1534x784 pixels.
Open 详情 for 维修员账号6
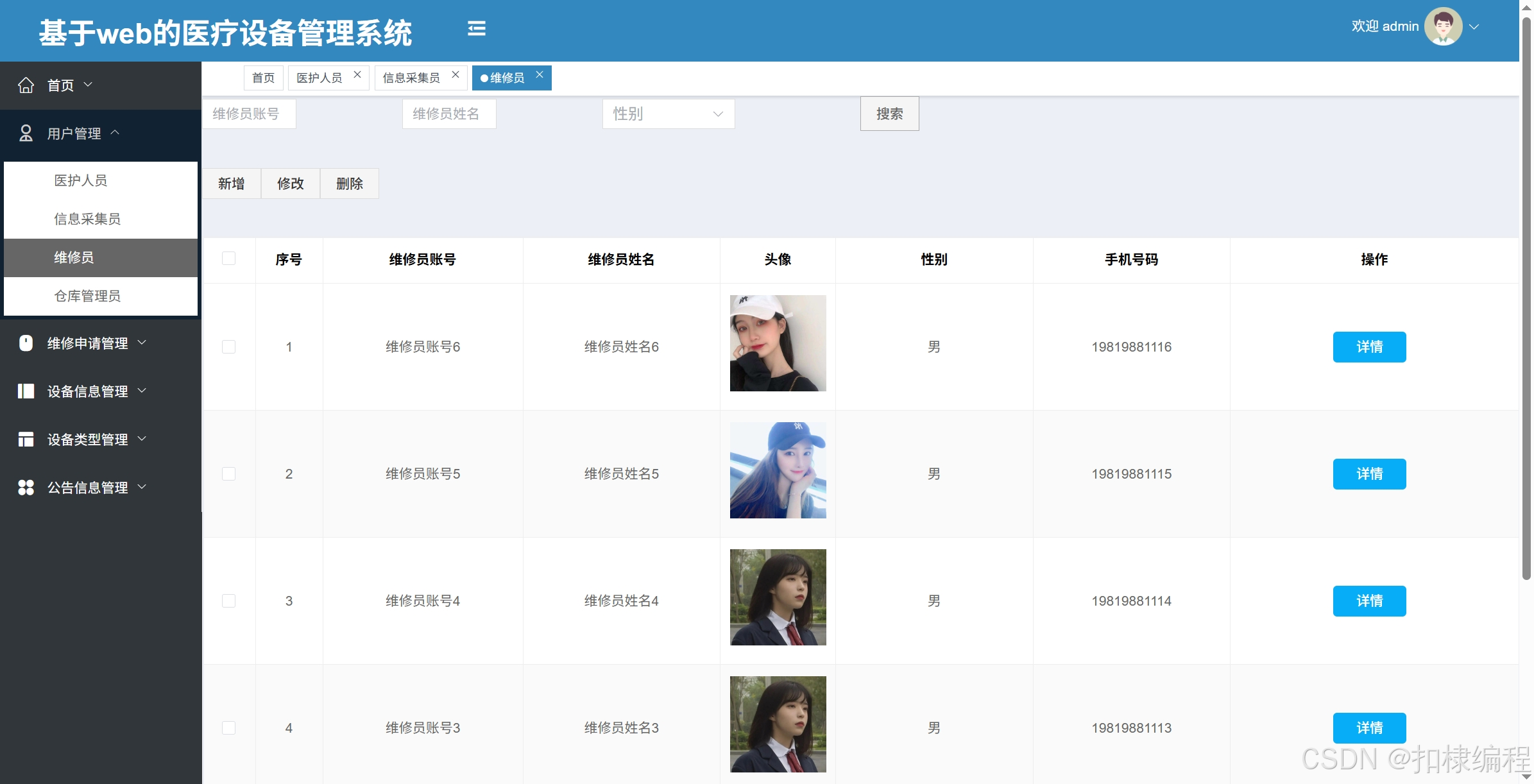click(1369, 347)
